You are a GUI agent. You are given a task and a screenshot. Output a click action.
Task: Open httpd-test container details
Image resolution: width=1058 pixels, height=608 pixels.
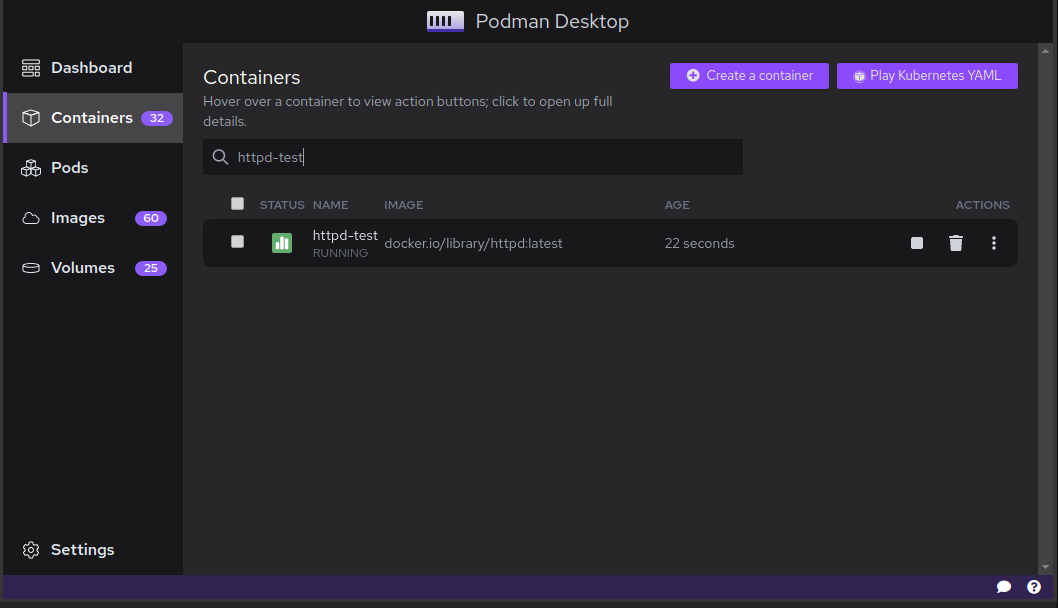pyautogui.click(x=345, y=235)
